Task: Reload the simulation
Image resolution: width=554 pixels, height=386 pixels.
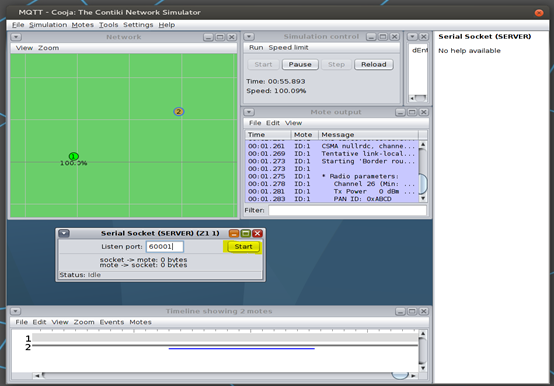Action: pyautogui.click(x=373, y=64)
